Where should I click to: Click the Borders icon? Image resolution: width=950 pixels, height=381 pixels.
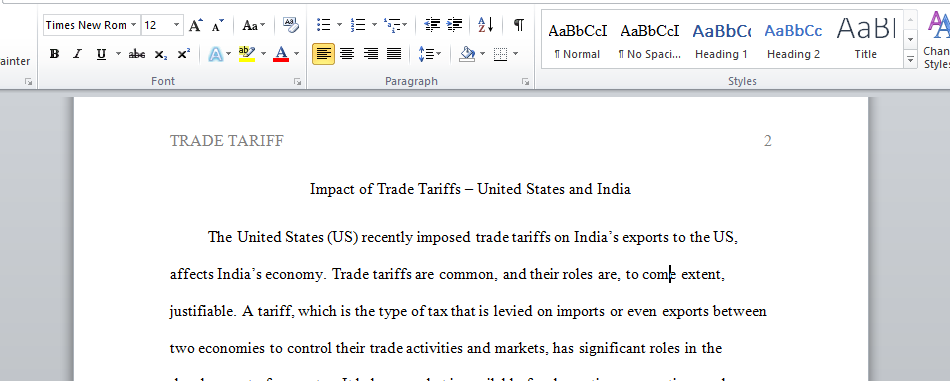tap(500, 54)
